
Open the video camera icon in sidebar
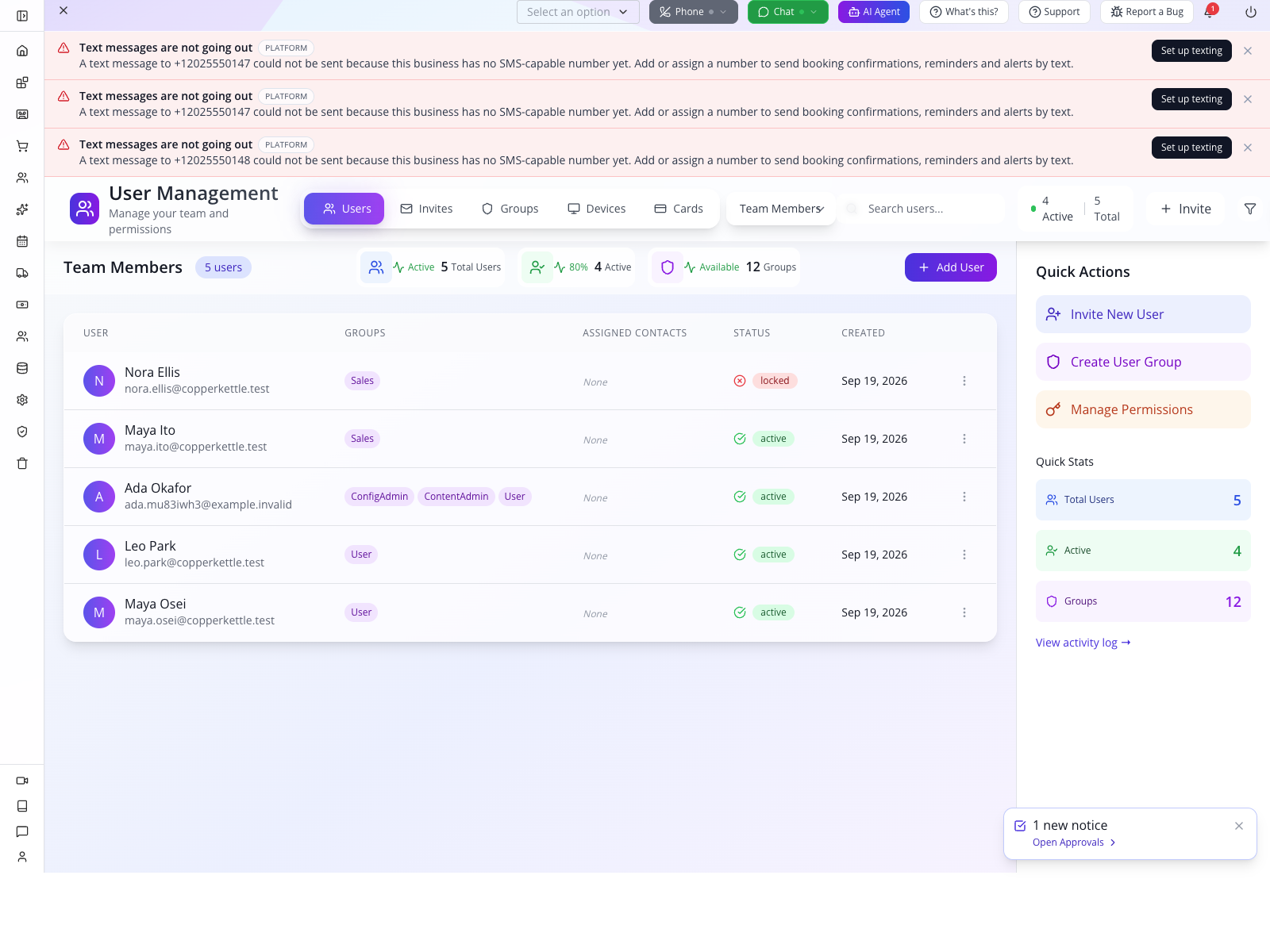tap(22, 781)
